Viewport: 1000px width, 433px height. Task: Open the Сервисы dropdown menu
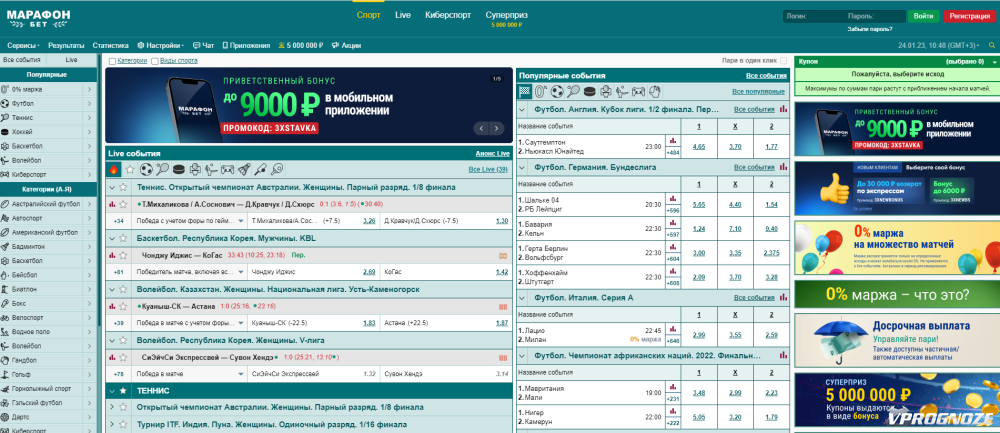(24, 46)
